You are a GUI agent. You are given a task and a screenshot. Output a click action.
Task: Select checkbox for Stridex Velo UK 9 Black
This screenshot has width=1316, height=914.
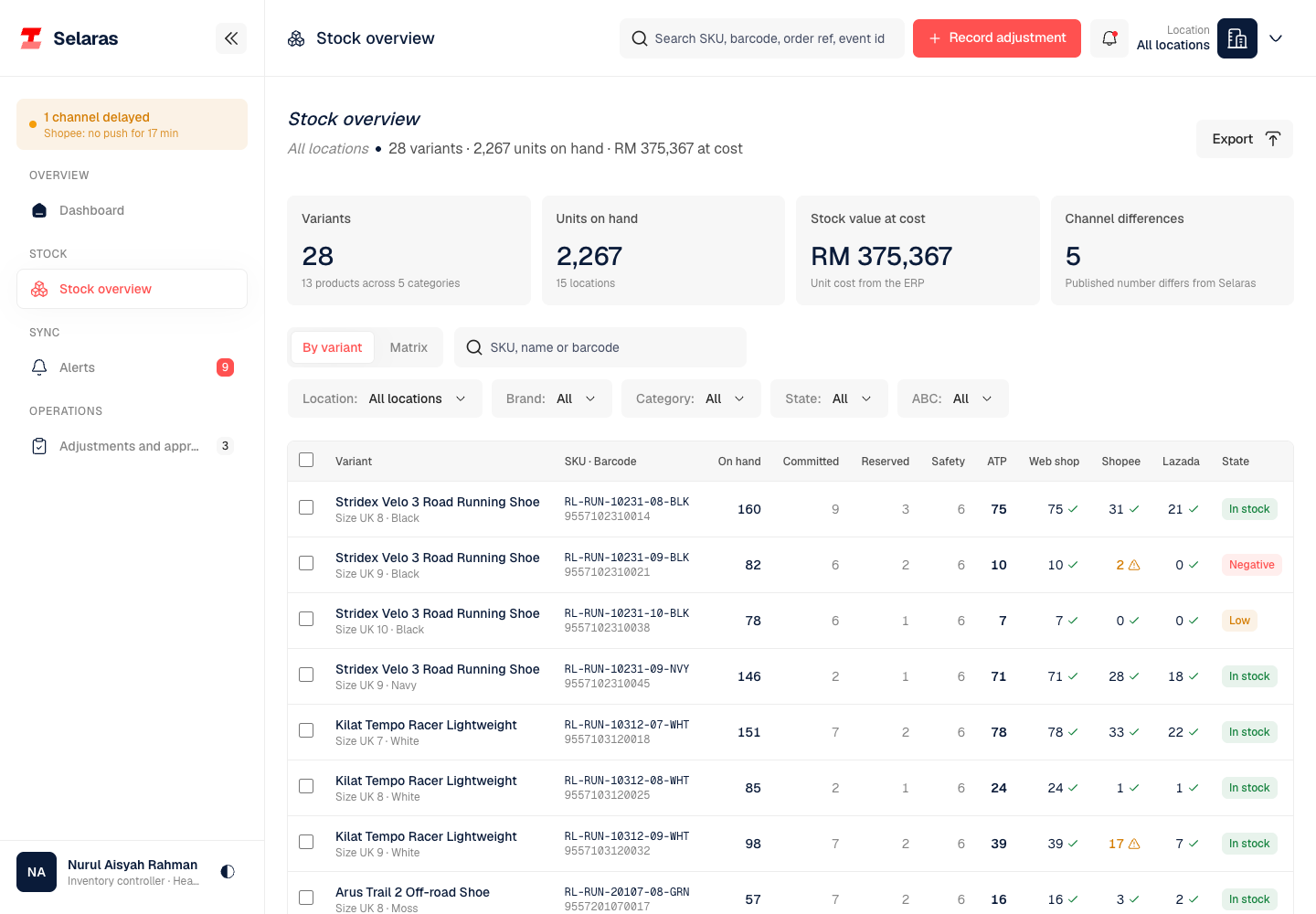pyautogui.click(x=306, y=563)
